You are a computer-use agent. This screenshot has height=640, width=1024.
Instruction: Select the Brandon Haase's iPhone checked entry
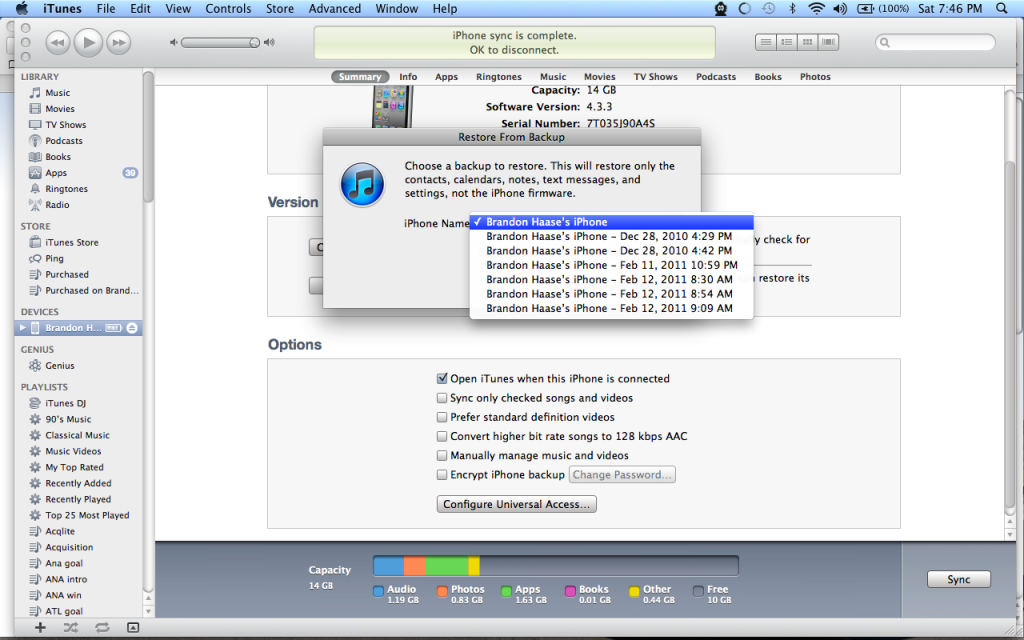tap(611, 222)
